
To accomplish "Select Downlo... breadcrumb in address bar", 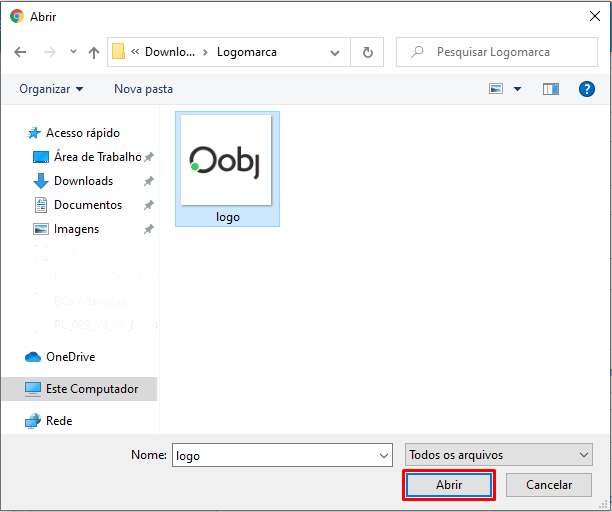I will coord(170,52).
